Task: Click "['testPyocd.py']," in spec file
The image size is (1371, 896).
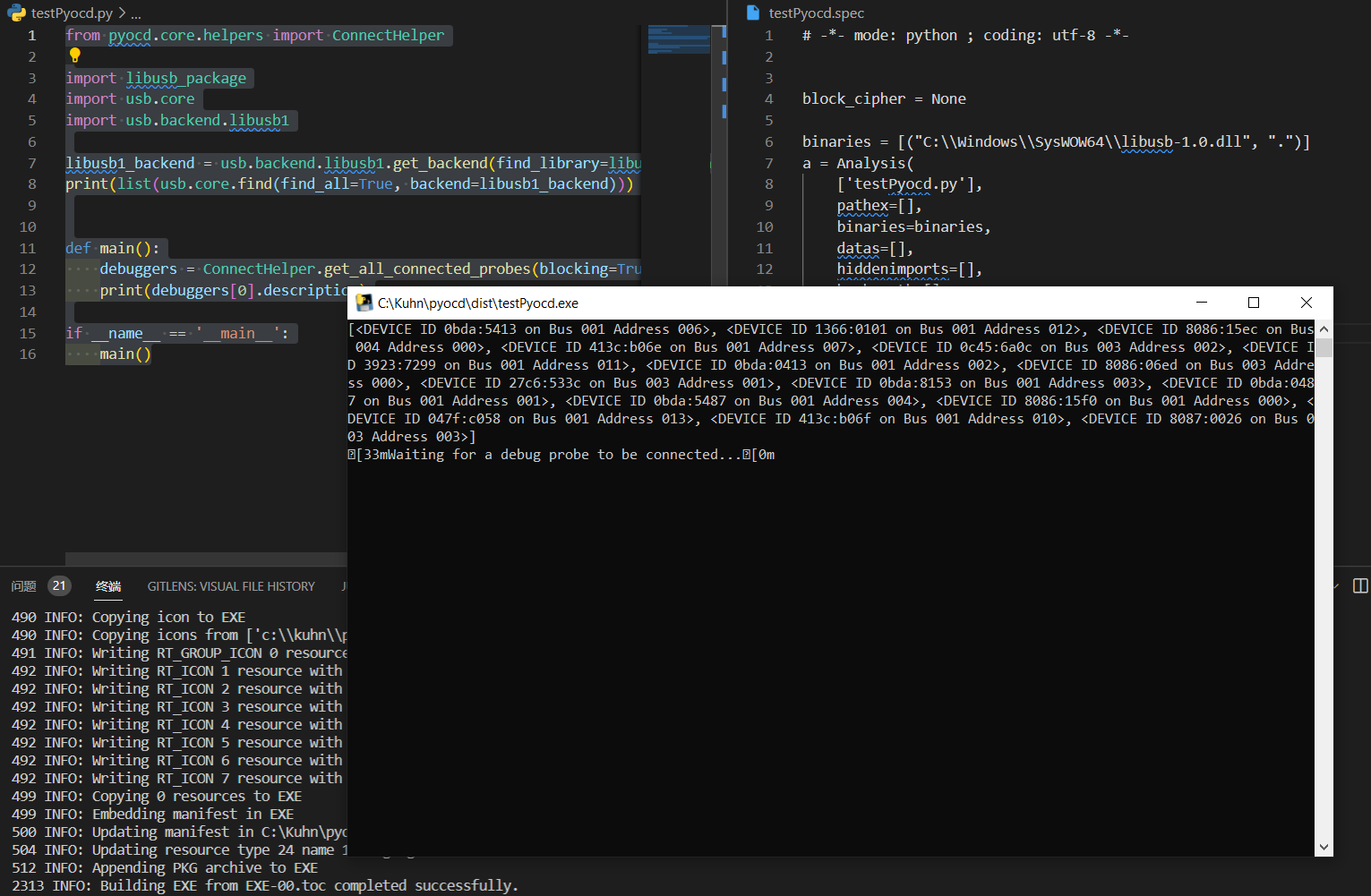Action: [910, 184]
